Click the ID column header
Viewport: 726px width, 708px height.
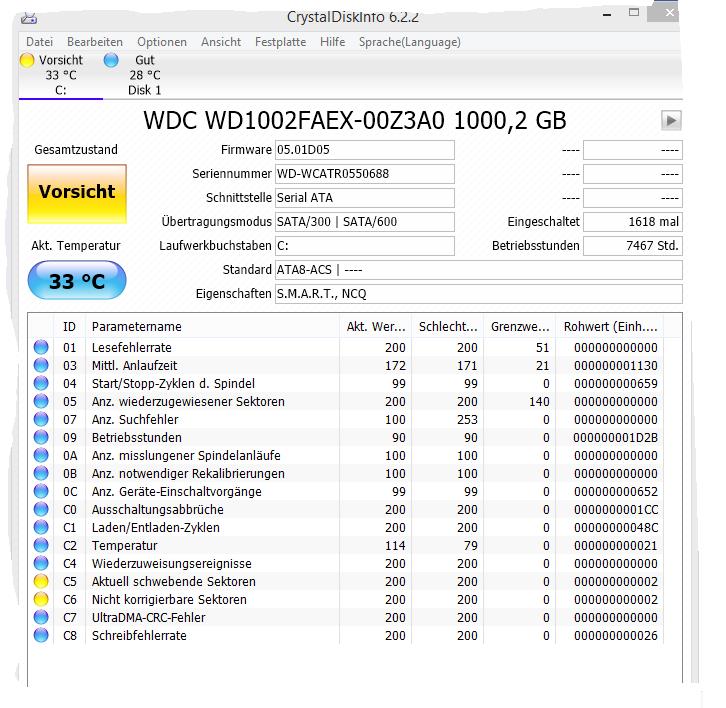click(x=69, y=327)
